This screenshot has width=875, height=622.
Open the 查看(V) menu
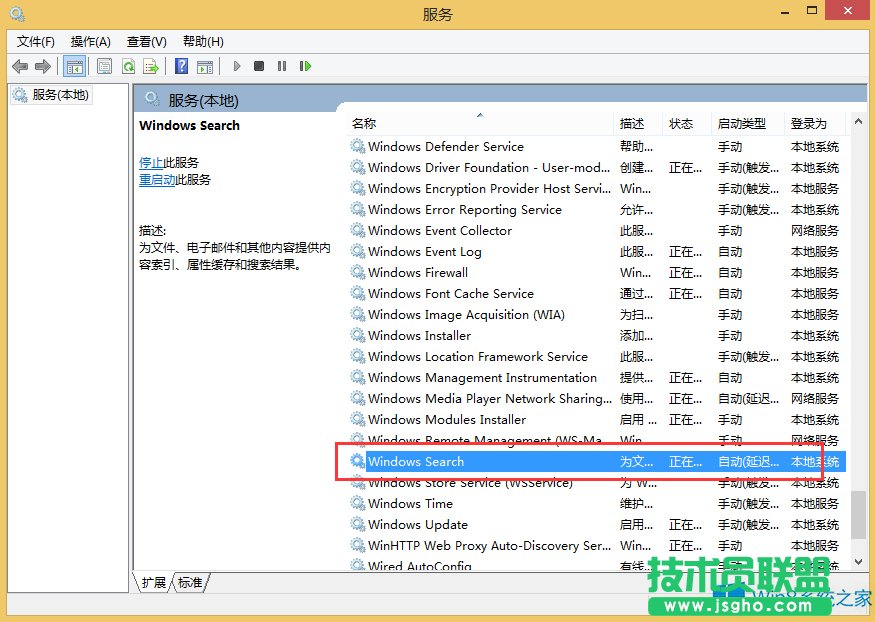coord(146,41)
